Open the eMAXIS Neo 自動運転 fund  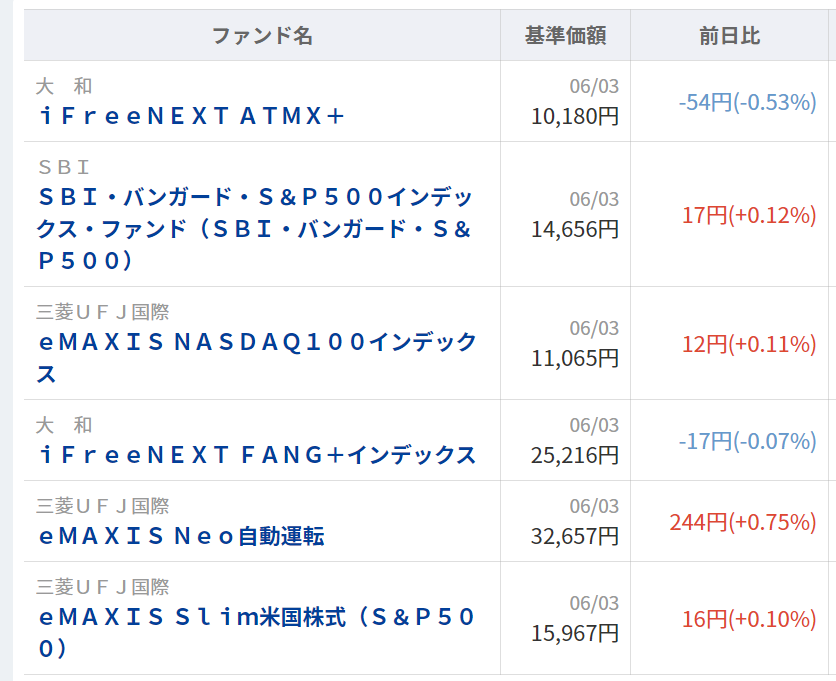click(x=182, y=536)
